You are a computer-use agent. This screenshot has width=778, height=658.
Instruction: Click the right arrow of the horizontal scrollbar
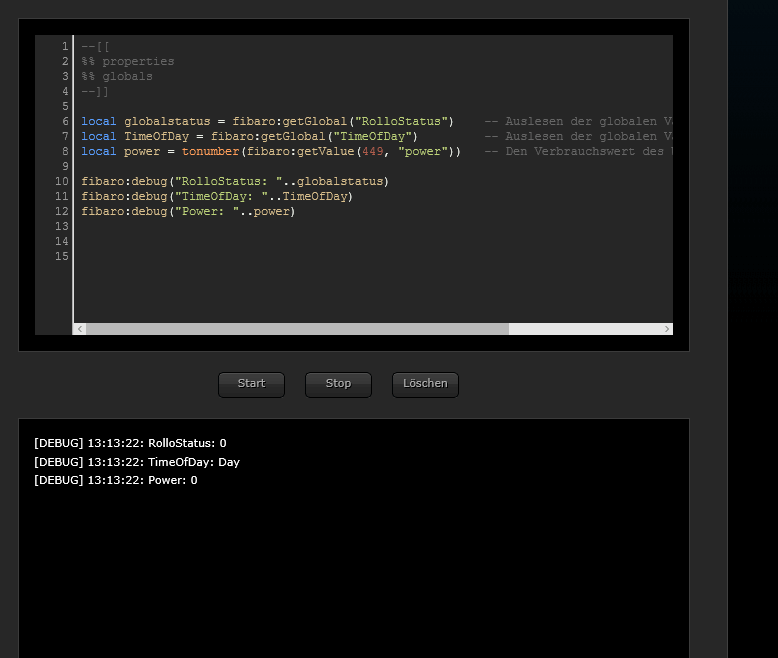pos(667,329)
